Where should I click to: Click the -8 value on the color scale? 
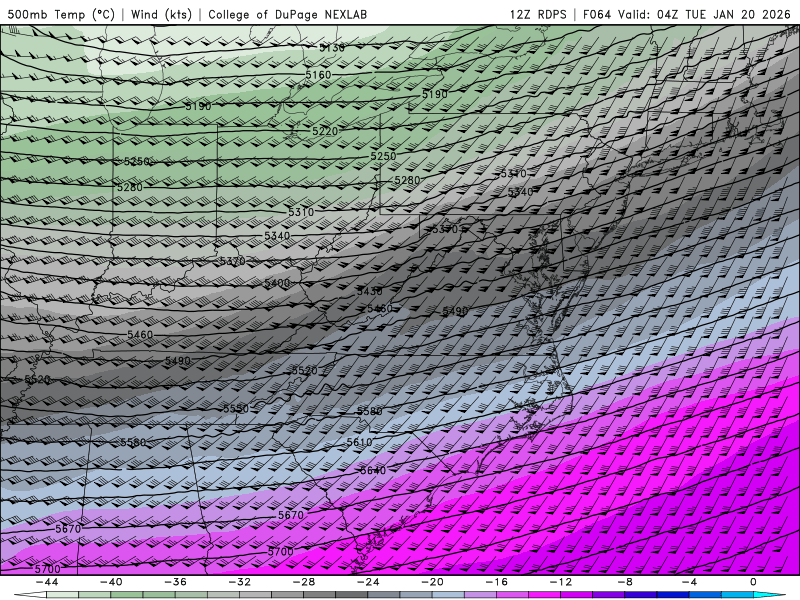pos(625,582)
